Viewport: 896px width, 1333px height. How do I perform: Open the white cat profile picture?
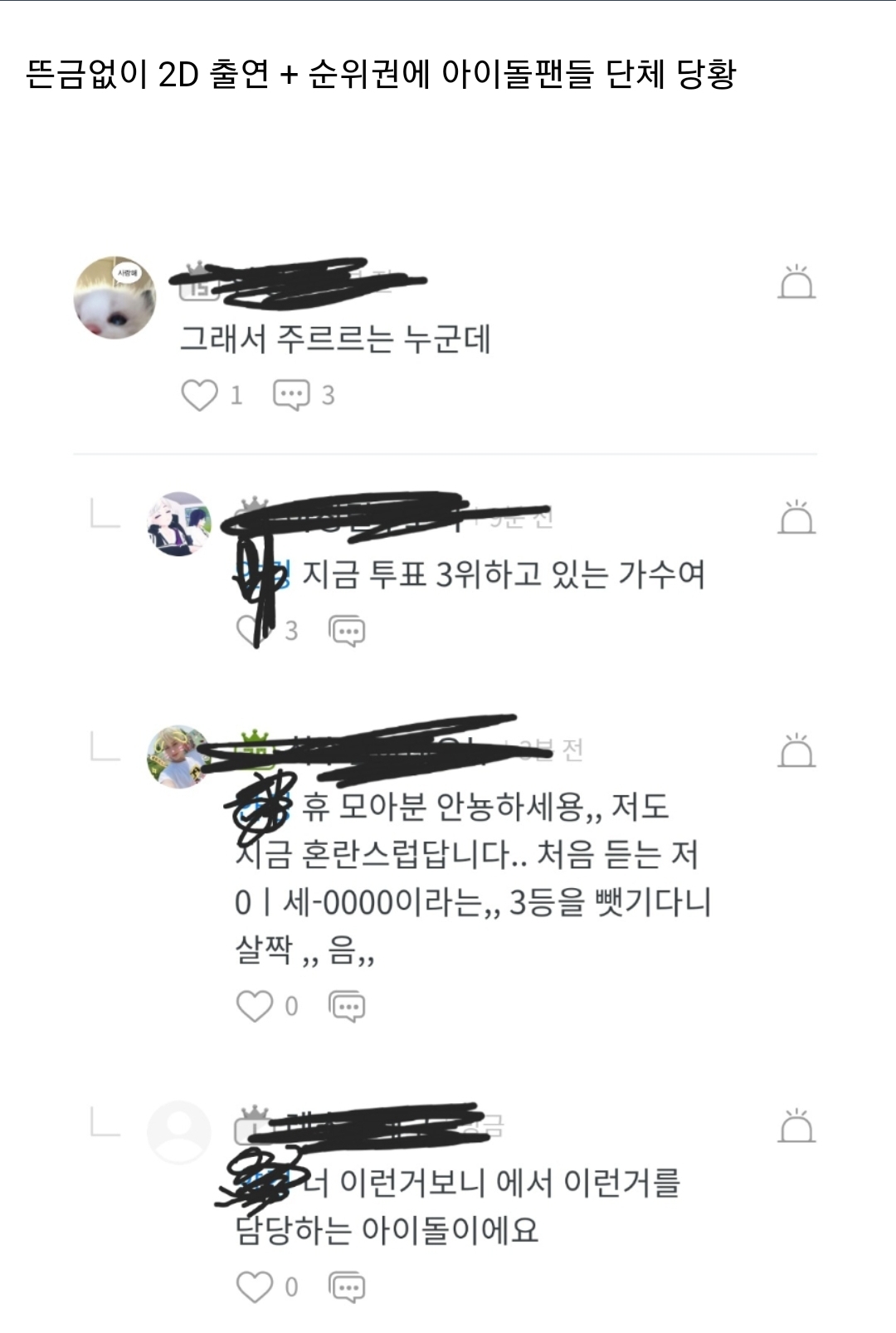point(114,297)
